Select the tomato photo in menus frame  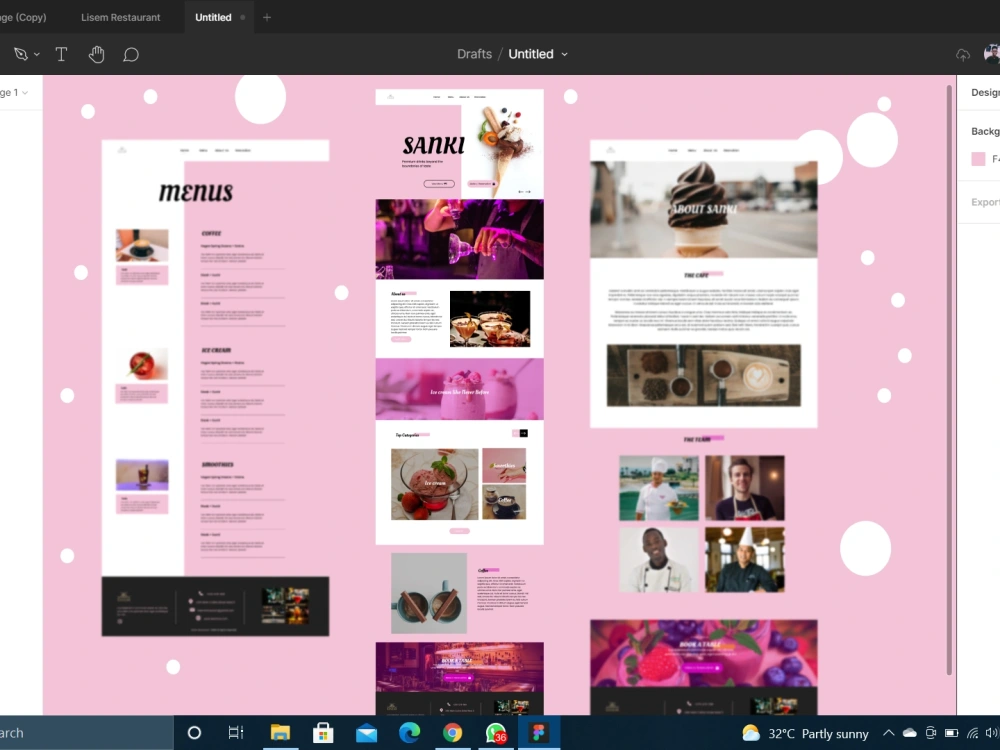point(142,365)
